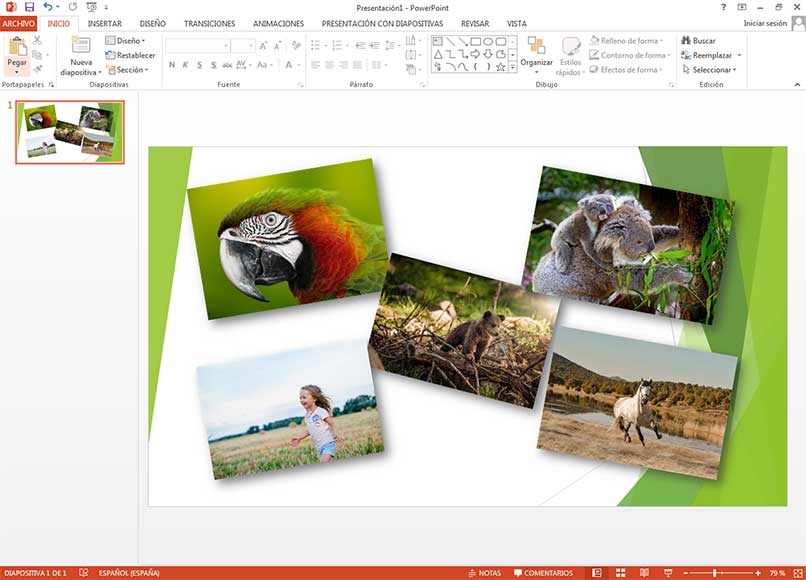Select the rectangle shape in Dibujo gallery
This screenshot has height=580, width=806.
point(476,42)
